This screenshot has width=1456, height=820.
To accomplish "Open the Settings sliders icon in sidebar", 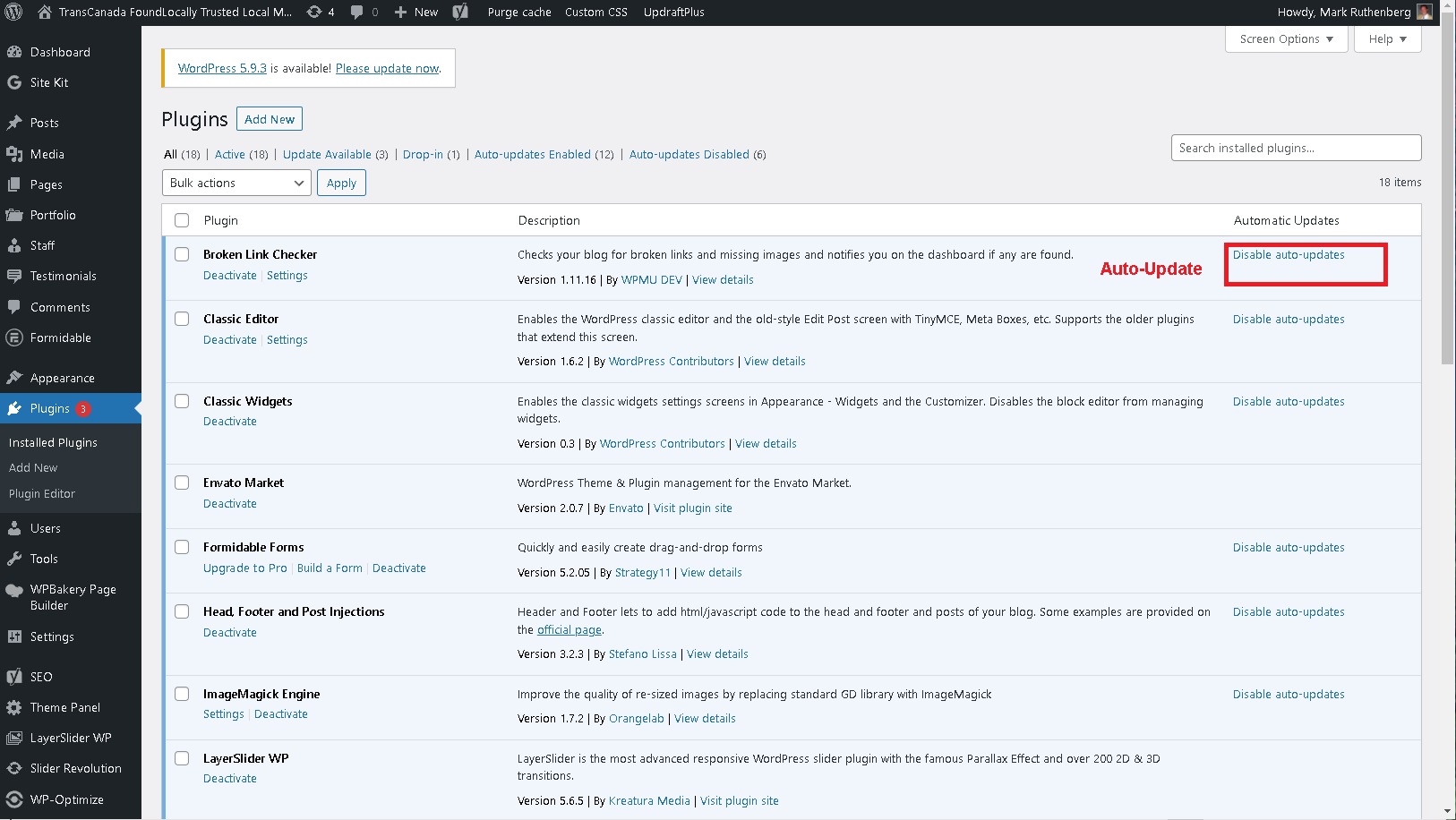I will [x=14, y=636].
